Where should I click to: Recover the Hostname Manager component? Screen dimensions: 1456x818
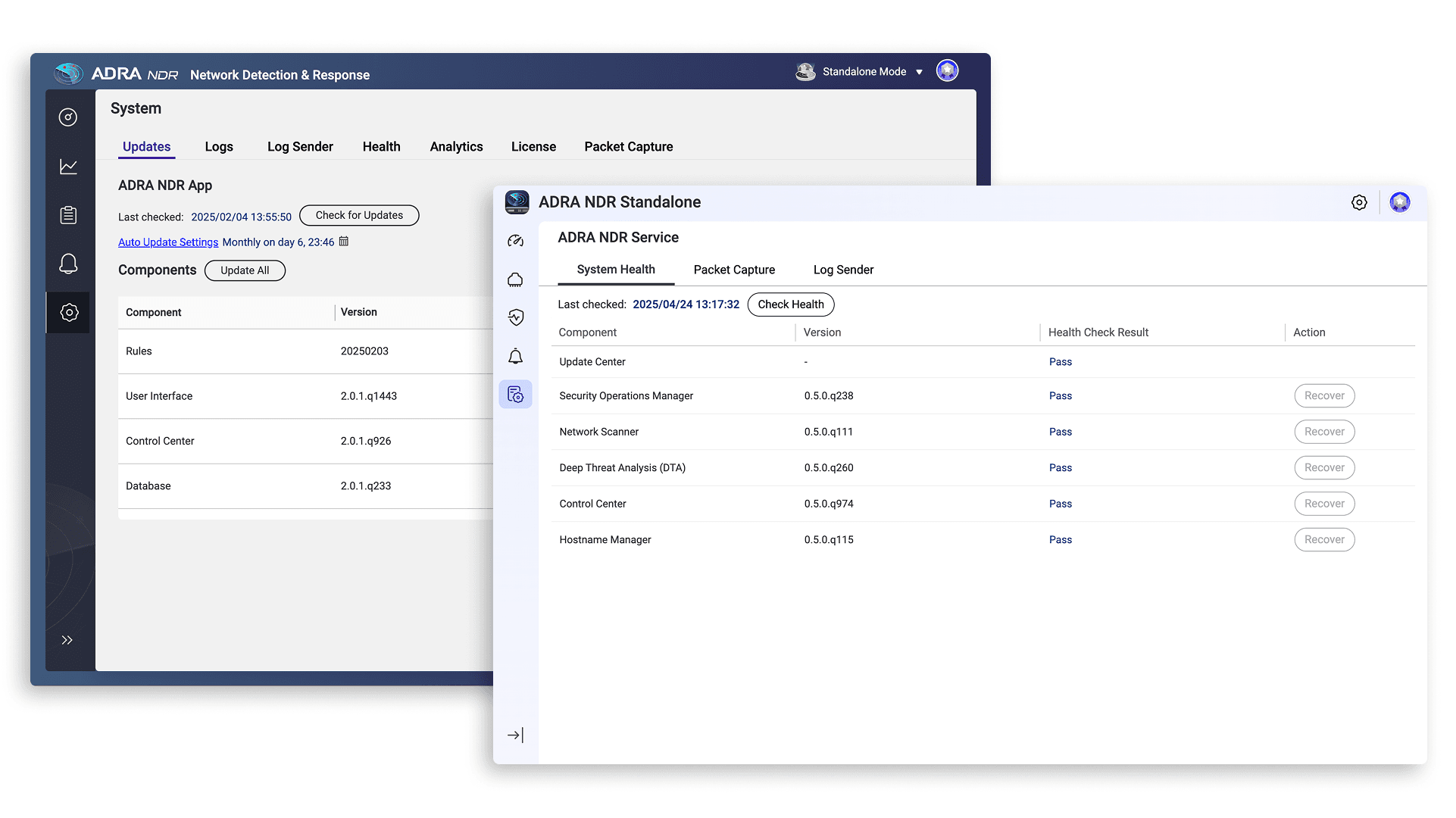coord(1324,540)
